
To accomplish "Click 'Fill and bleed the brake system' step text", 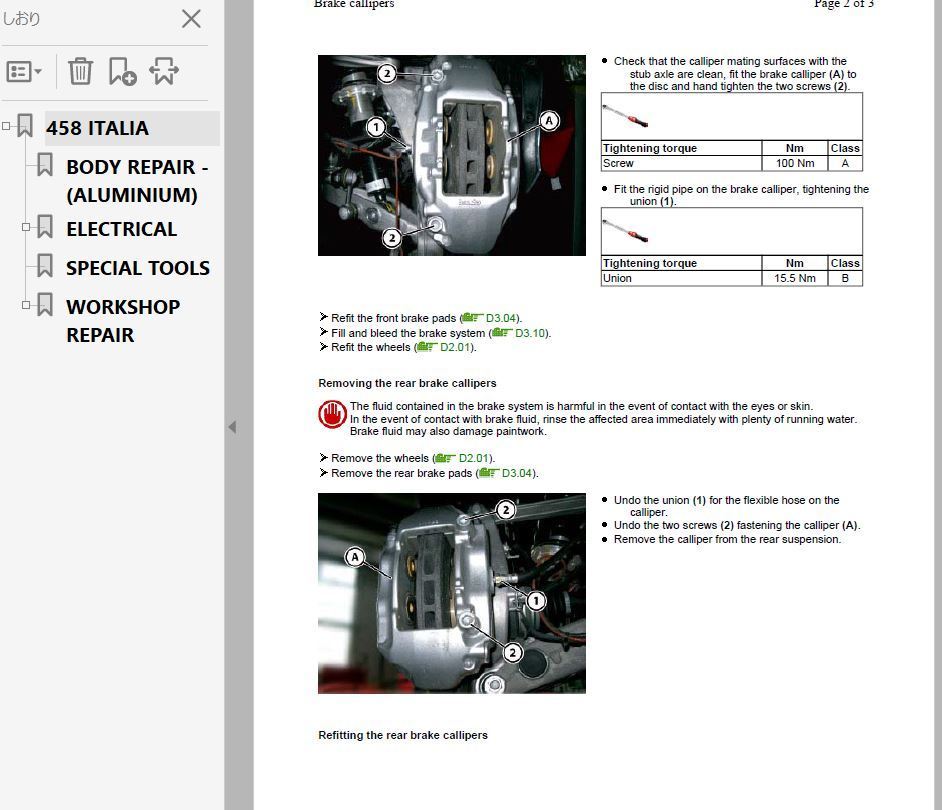I will 408,333.
